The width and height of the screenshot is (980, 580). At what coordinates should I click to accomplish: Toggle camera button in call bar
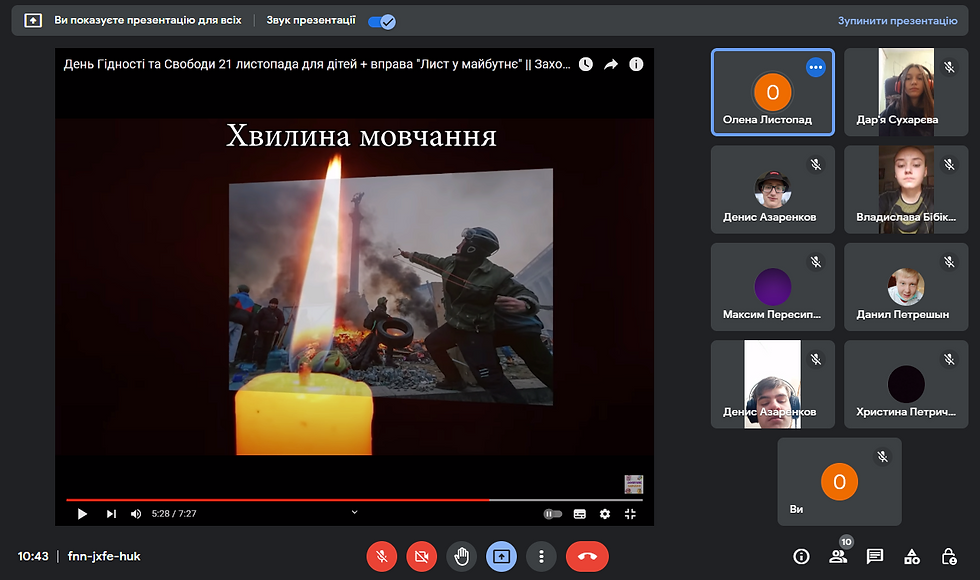point(422,556)
